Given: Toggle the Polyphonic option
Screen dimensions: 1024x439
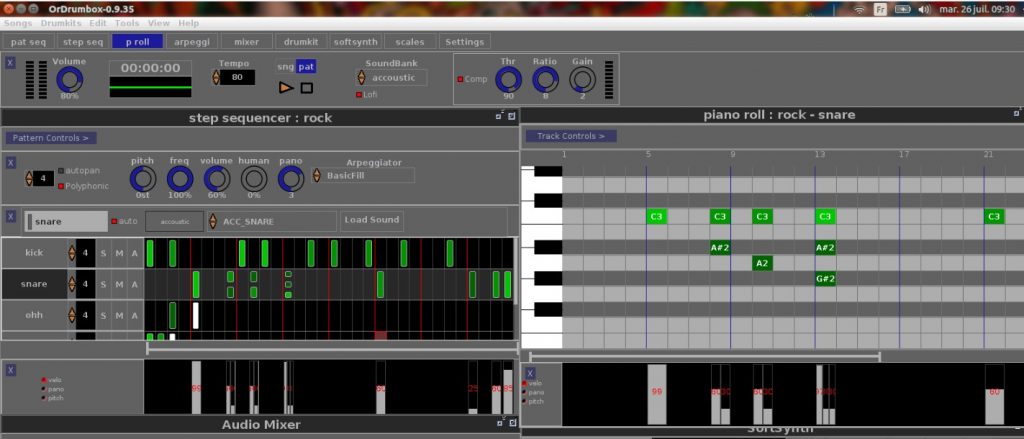Looking at the screenshot, I should (x=61, y=186).
